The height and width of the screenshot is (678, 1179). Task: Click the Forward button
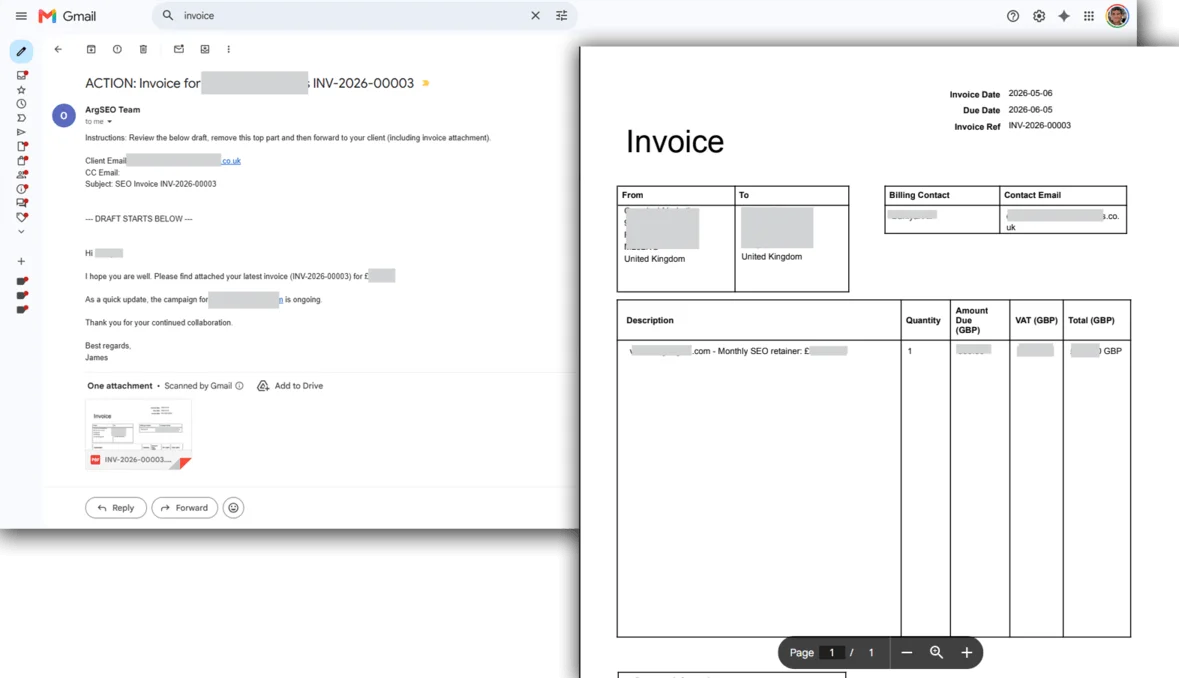click(x=184, y=508)
